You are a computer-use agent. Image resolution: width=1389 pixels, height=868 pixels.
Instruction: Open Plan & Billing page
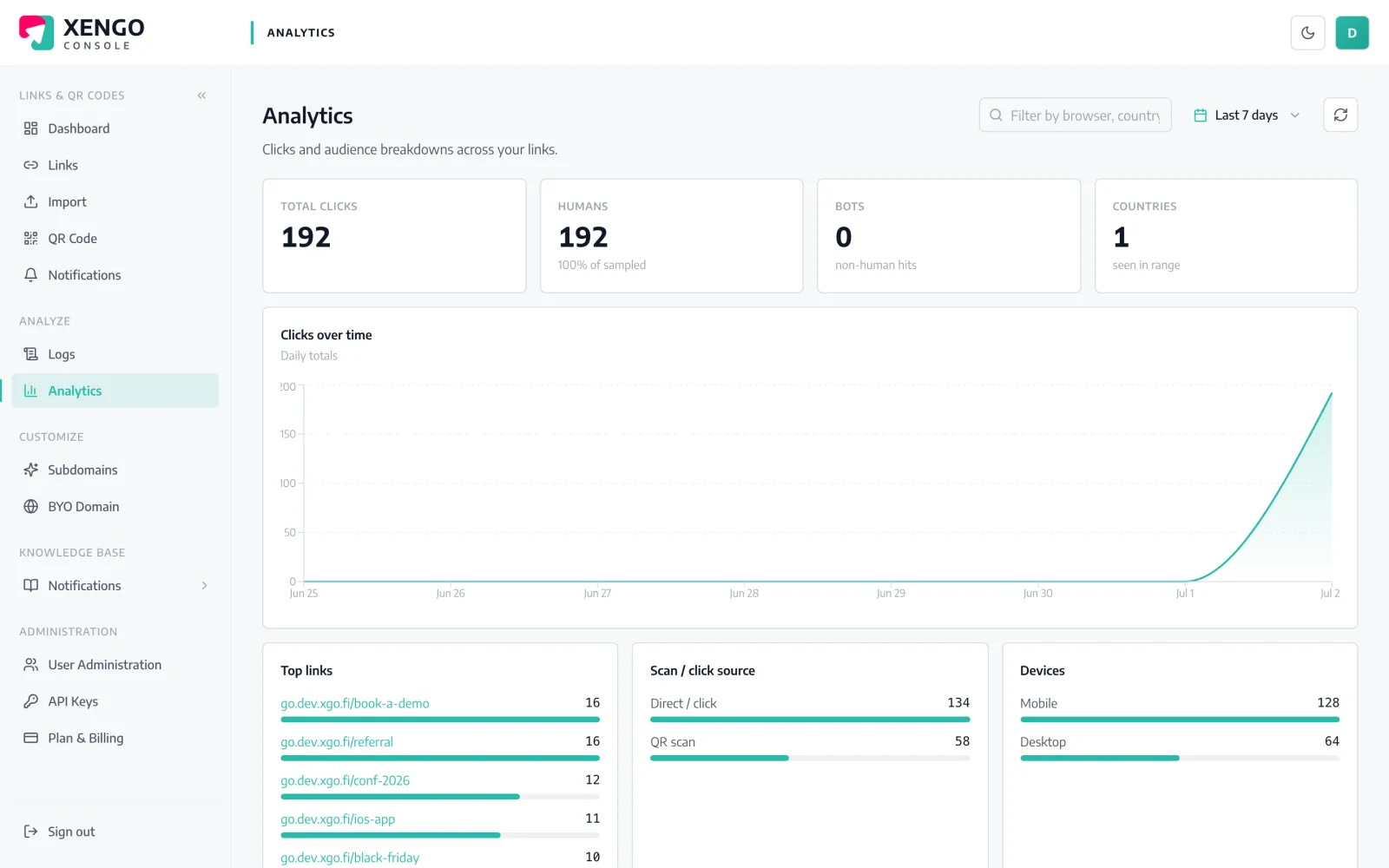[115, 738]
